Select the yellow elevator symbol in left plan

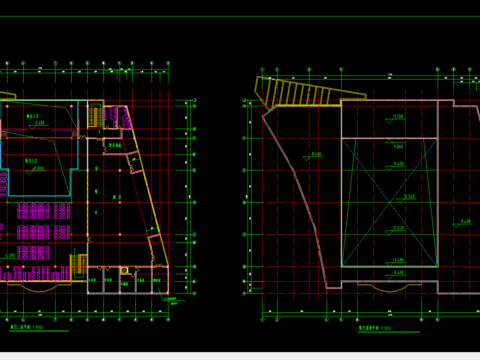click(124, 270)
